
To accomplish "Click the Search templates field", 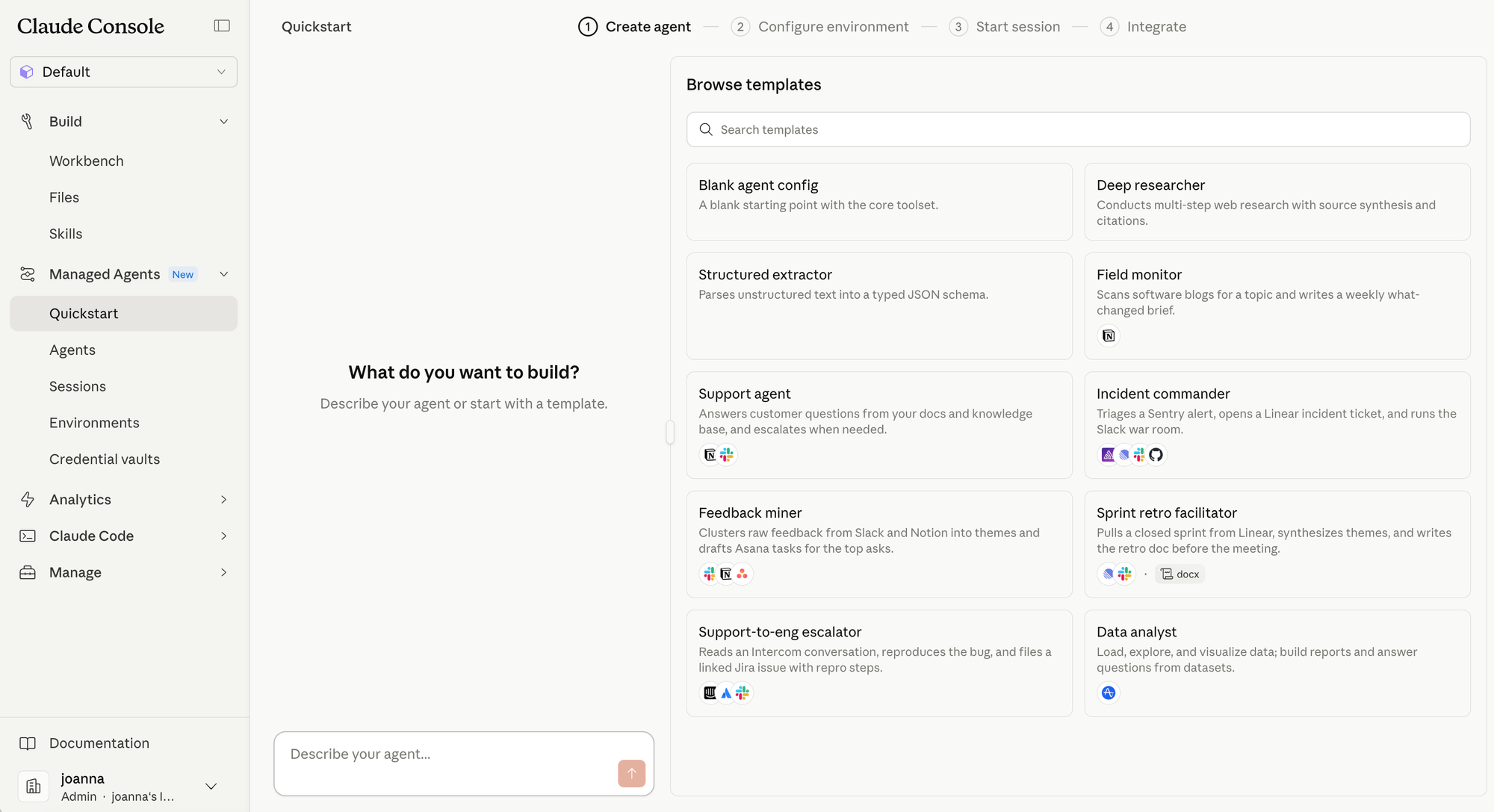I will (1078, 130).
